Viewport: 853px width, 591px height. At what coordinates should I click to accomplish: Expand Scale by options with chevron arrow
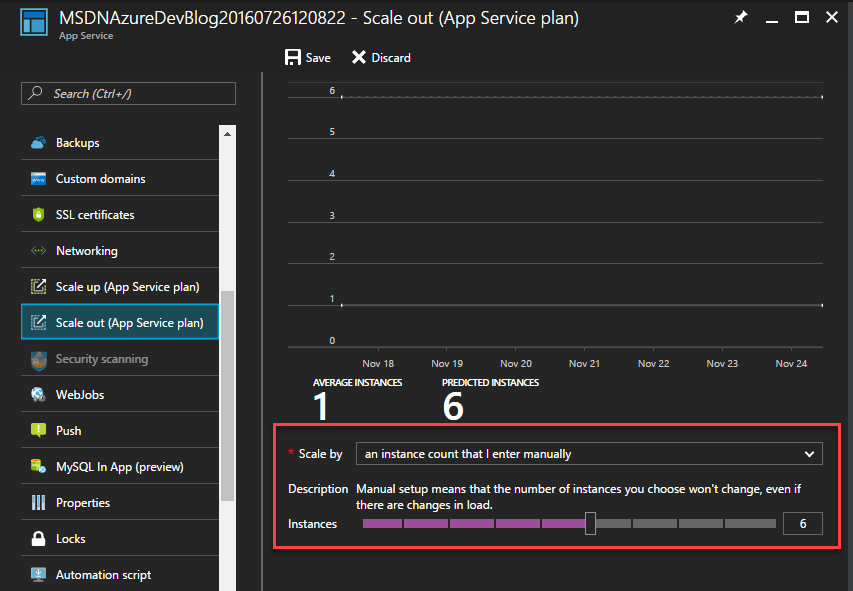click(x=809, y=454)
